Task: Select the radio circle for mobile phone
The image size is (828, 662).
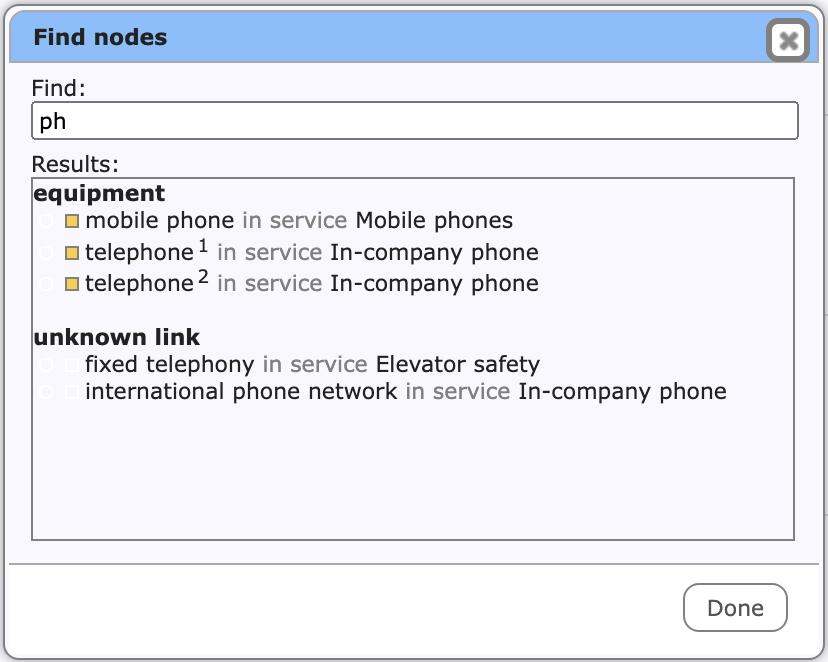Action: (x=46, y=221)
